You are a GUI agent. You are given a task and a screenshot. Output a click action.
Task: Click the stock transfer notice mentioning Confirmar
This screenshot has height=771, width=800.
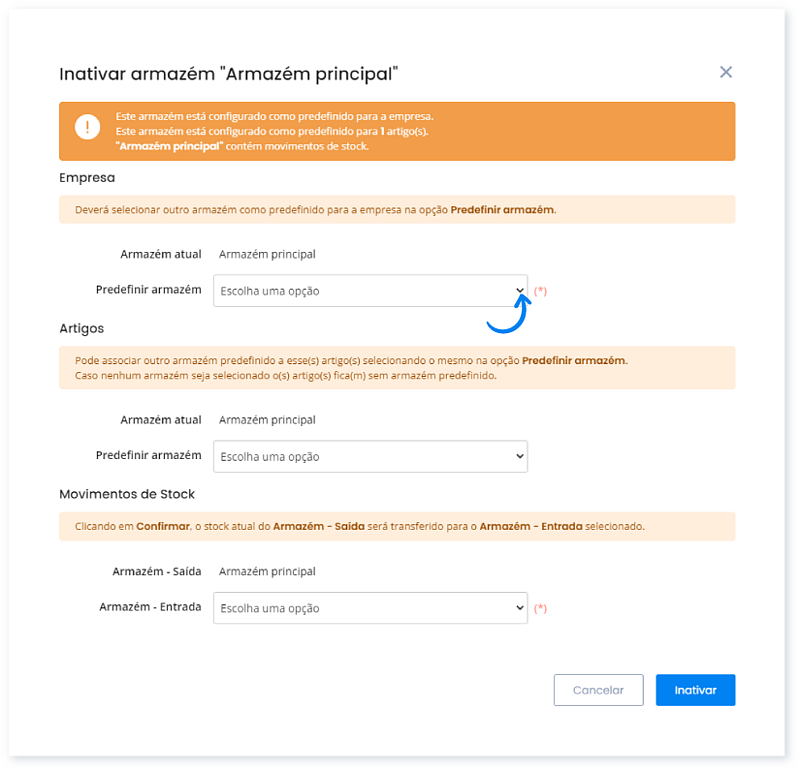tap(360, 526)
